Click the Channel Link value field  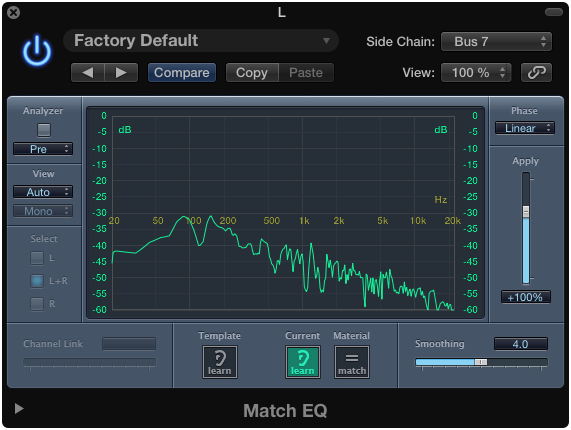[x=129, y=344]
